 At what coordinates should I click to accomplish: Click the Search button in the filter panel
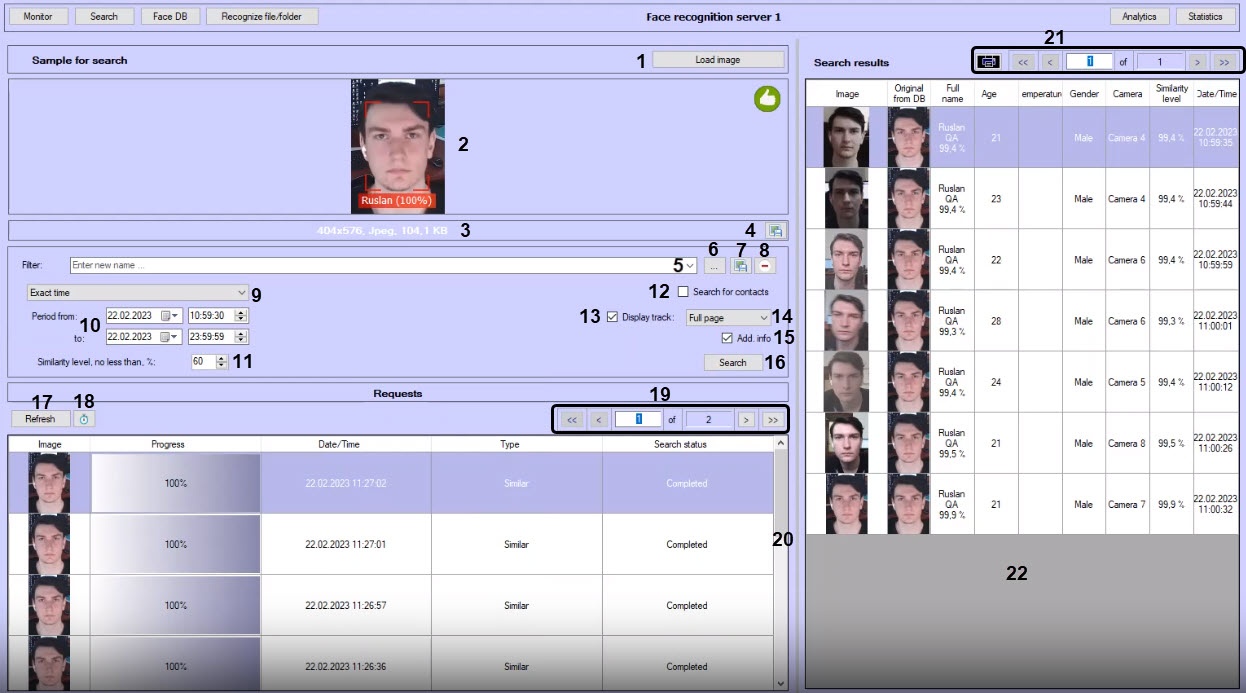coord(733,363)
